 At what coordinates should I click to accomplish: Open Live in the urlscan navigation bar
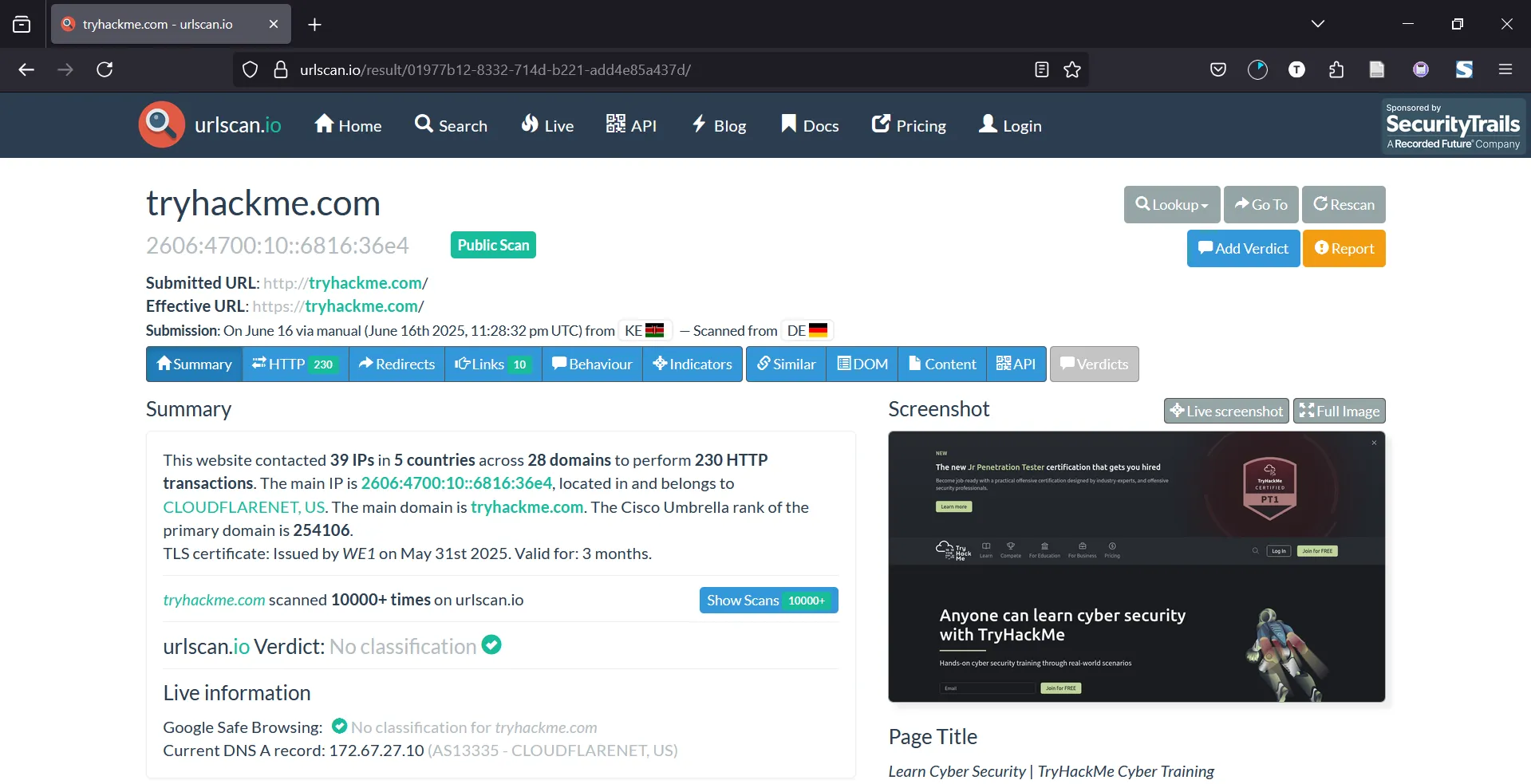click(547, 125)
